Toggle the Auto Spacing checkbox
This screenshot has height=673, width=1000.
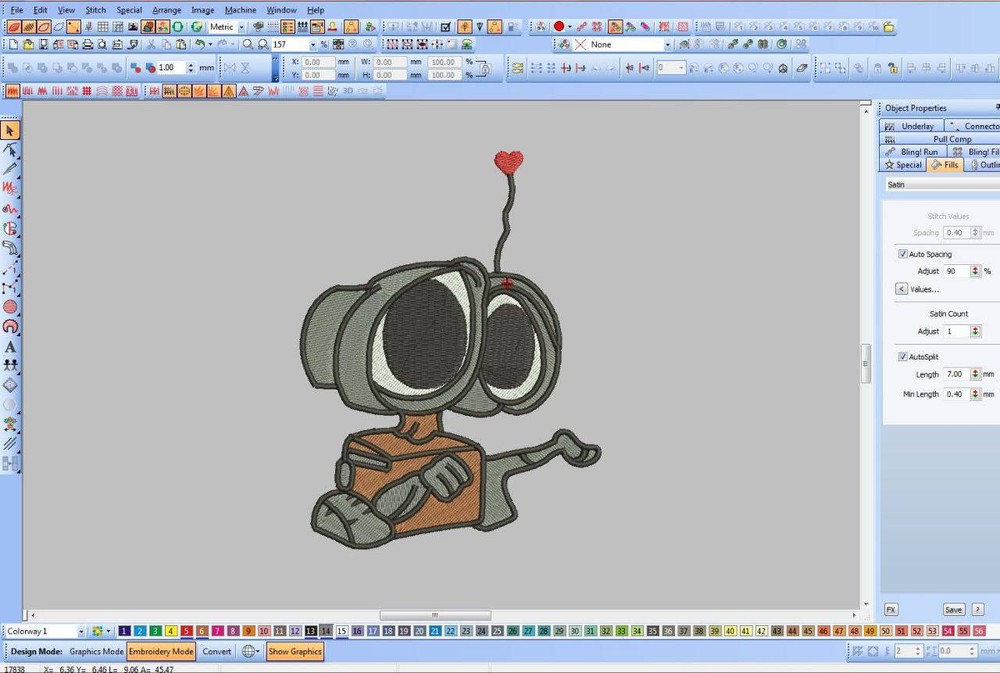coord(902,254)
